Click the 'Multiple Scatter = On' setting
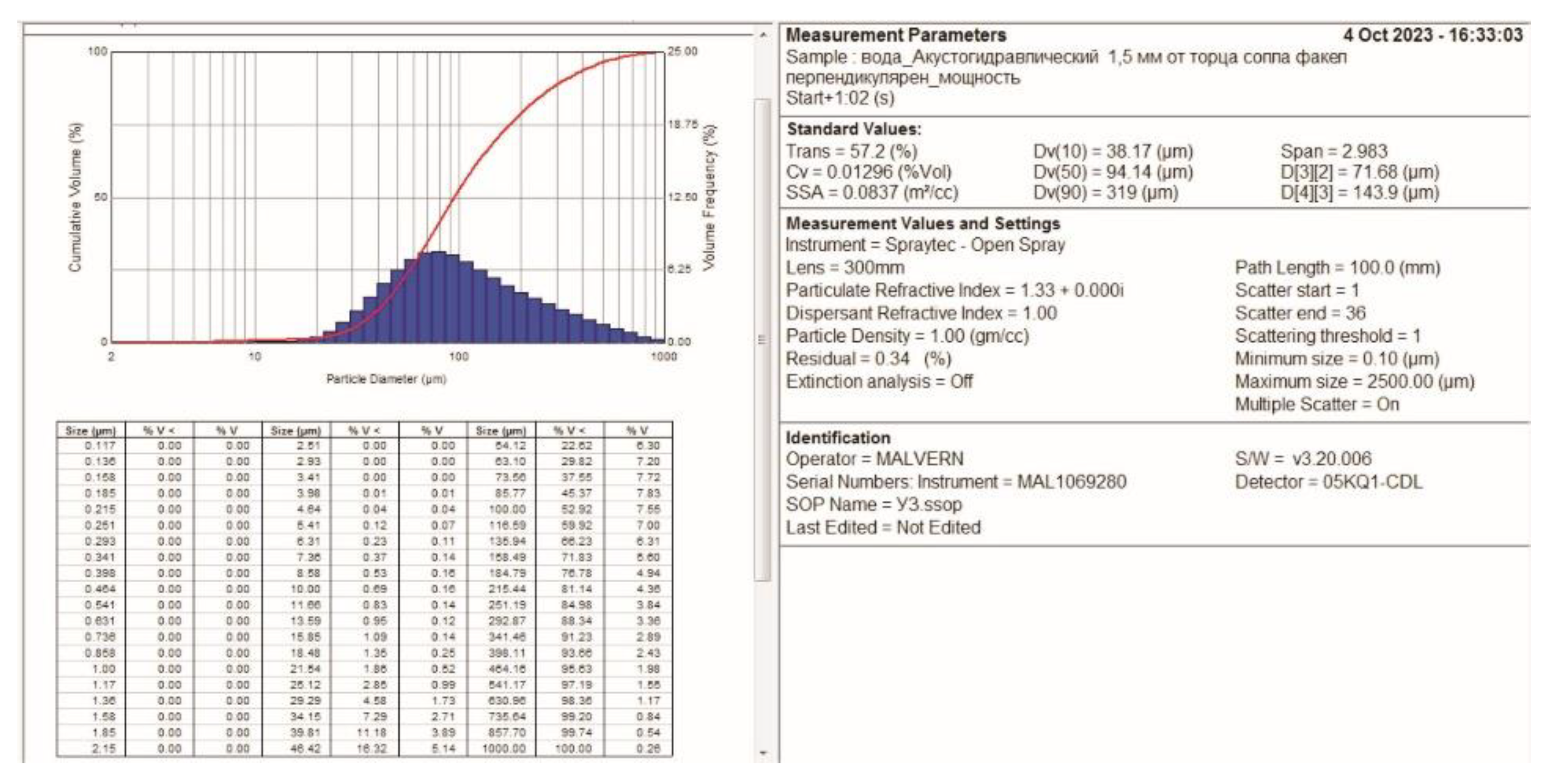This screenshot has height=784, width=1551. (x=1316, y=404)
